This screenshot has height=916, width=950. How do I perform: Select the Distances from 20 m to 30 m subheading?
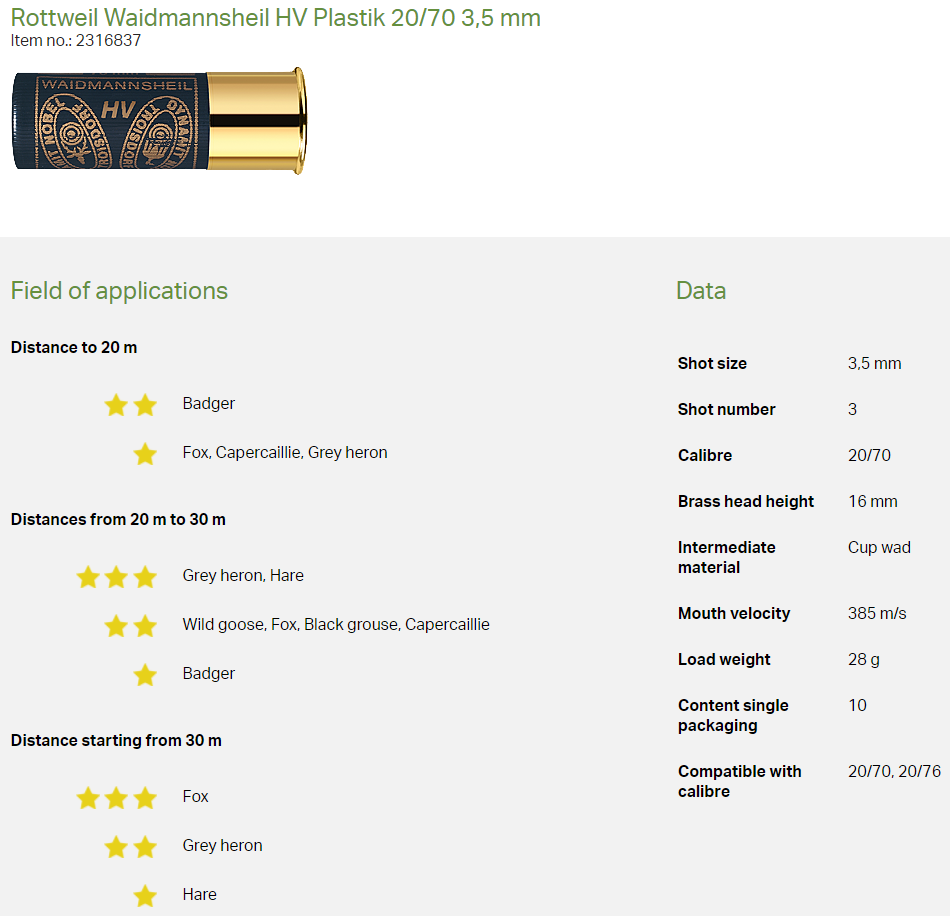118,520
